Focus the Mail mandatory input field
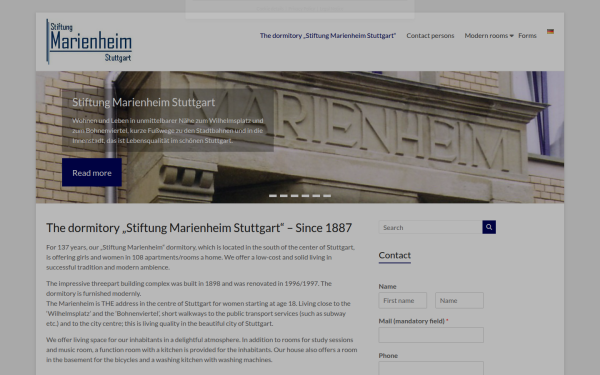The height and width of the screenshot is (375, 600). (x=431, y=335)
